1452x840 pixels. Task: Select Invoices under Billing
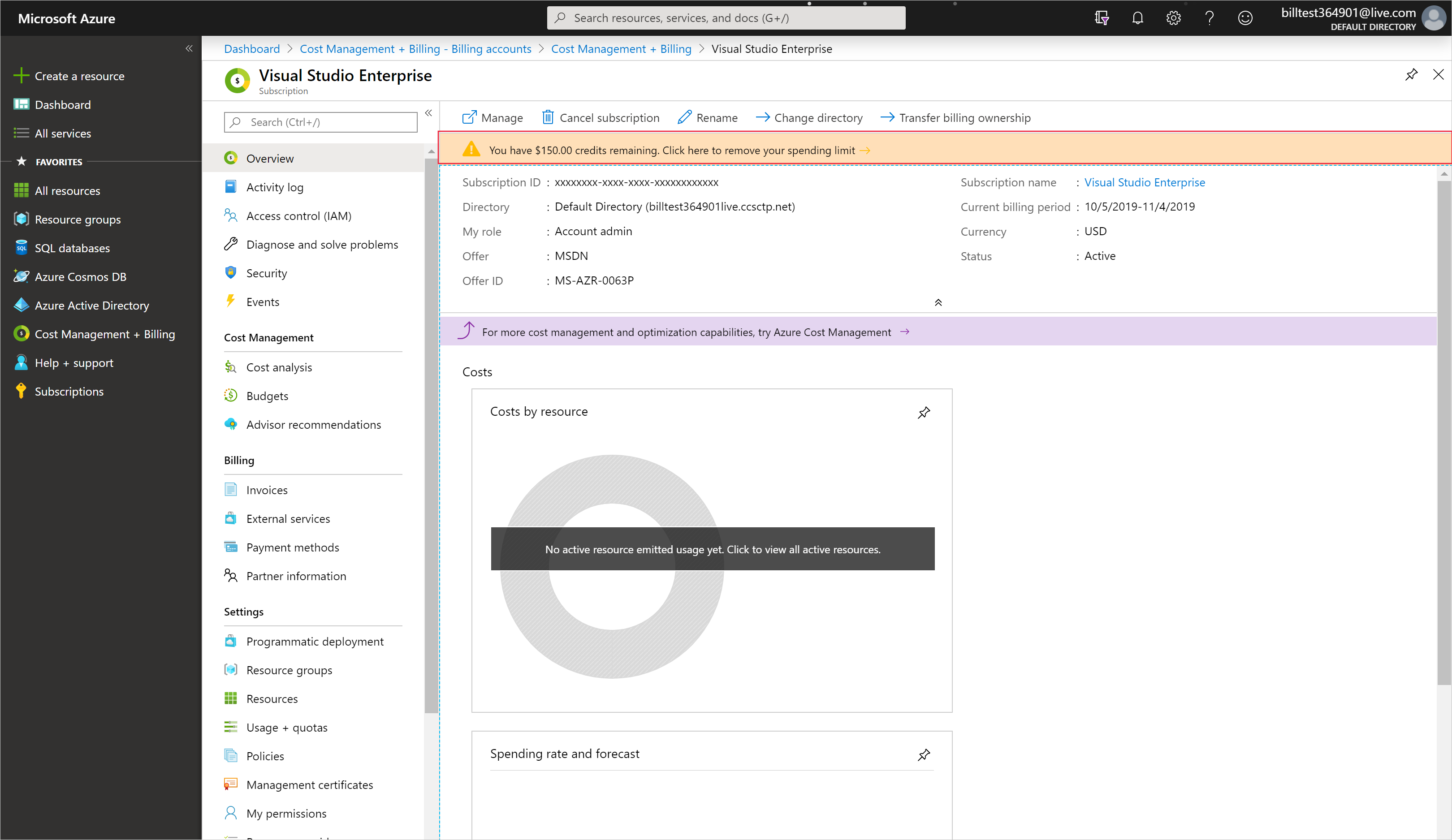coord(267,490)
